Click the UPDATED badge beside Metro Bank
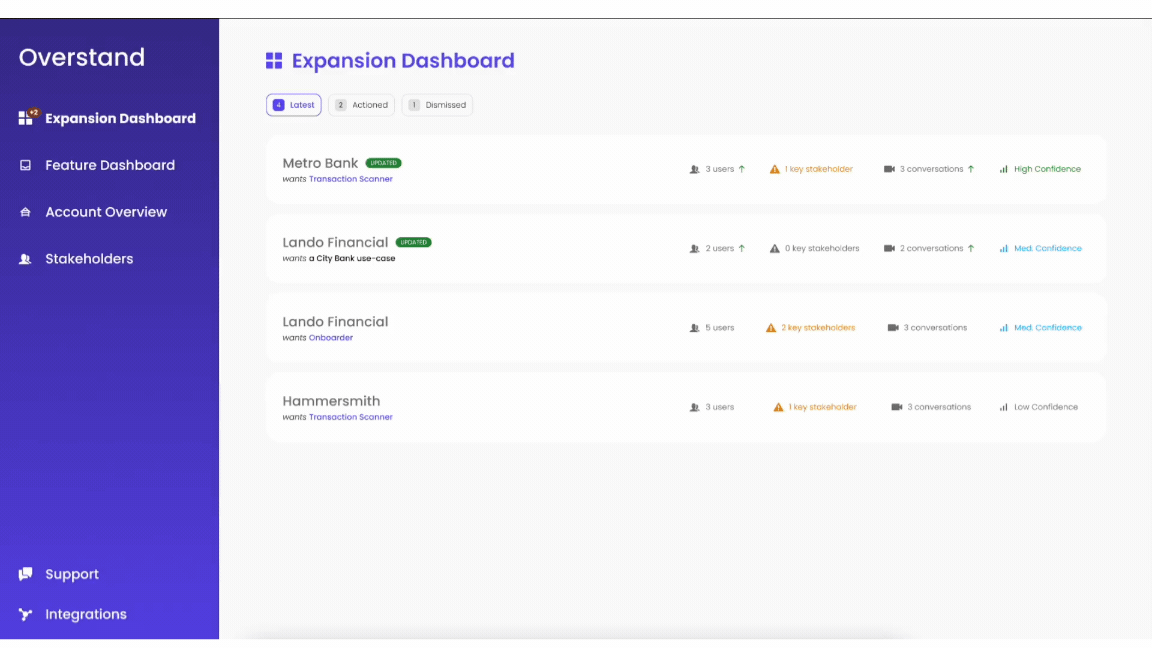The height and width of the screenshot is (648, 1152). (x=383, y=163)
